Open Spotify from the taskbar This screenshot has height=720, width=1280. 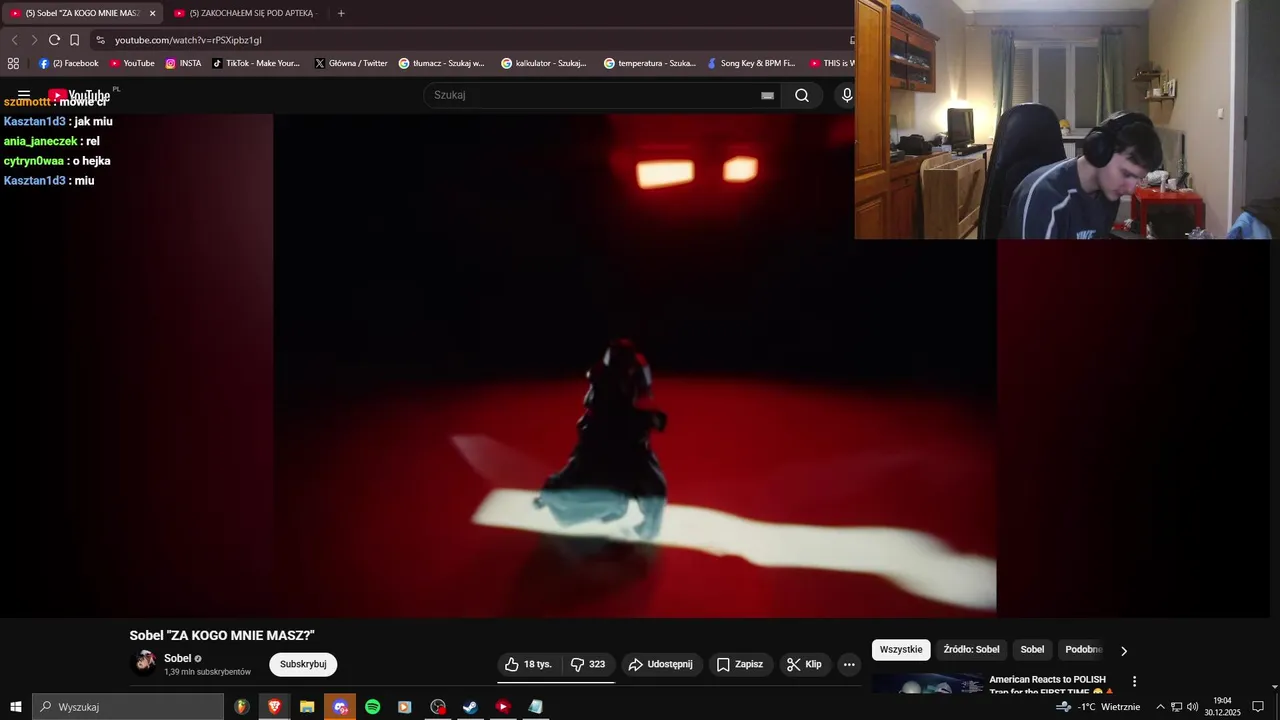pyautogui.click(x=372, y=707)
